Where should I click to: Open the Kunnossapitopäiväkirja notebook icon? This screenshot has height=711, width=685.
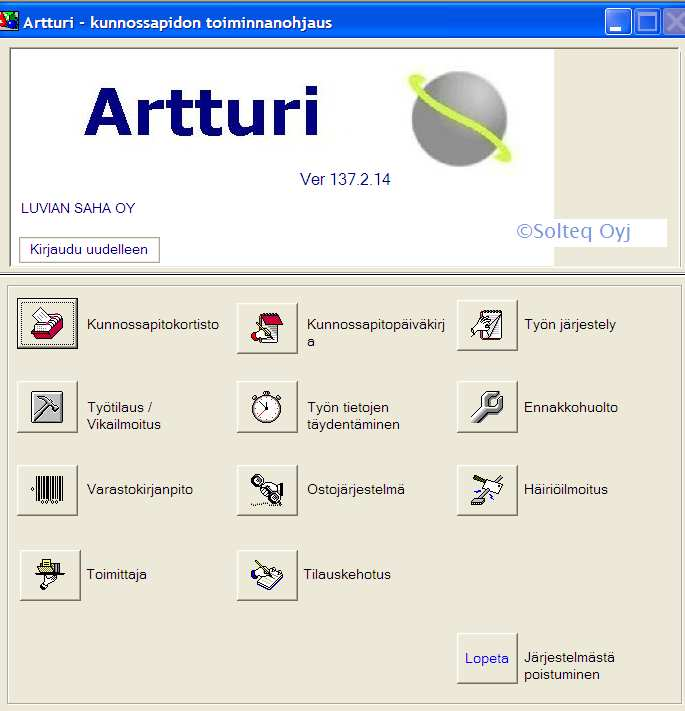point(267,328)
